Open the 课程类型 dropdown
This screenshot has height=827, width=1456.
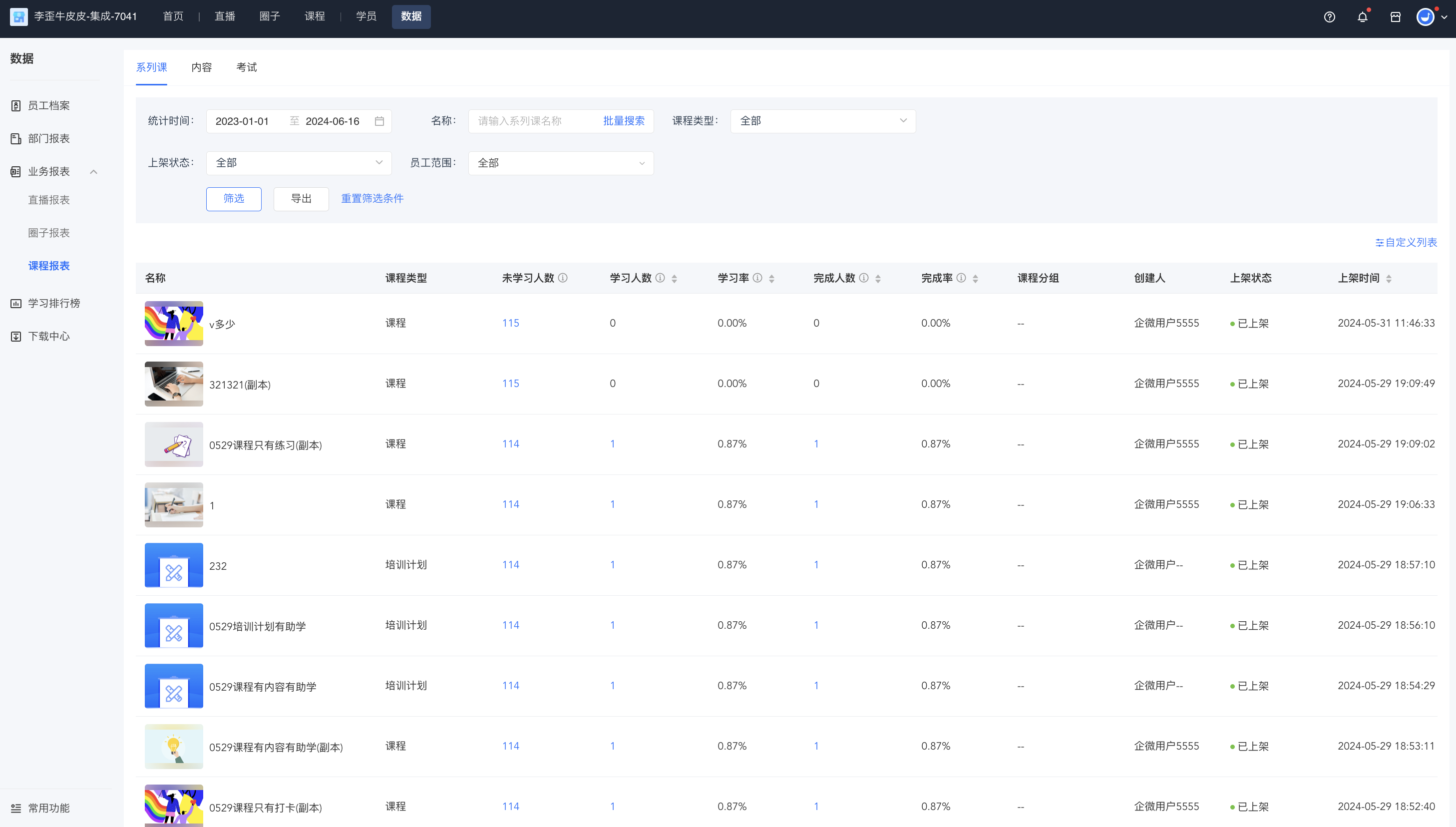823,121
